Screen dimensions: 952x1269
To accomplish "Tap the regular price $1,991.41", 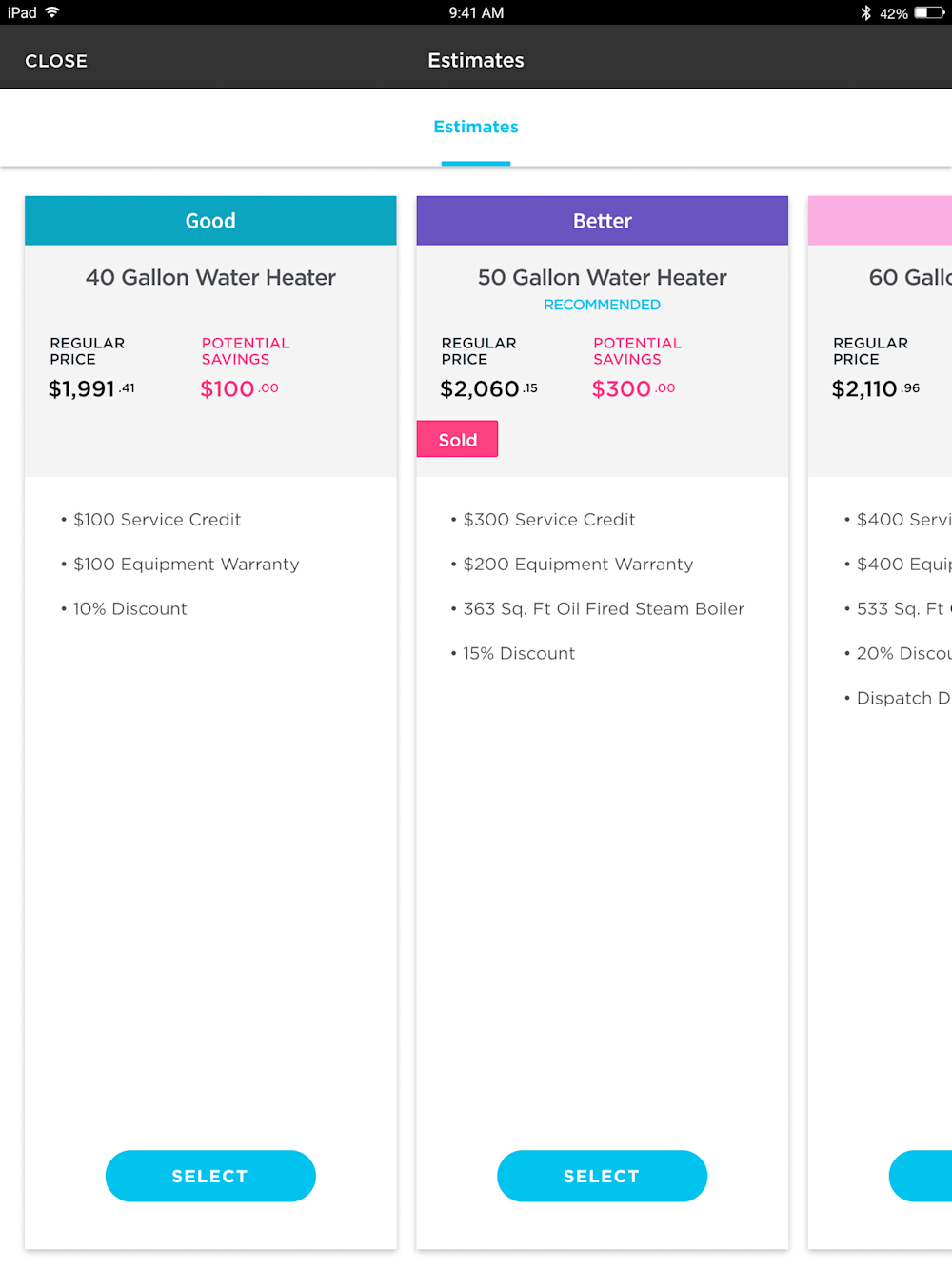I will pyautogui.click(x=90, y=387).
